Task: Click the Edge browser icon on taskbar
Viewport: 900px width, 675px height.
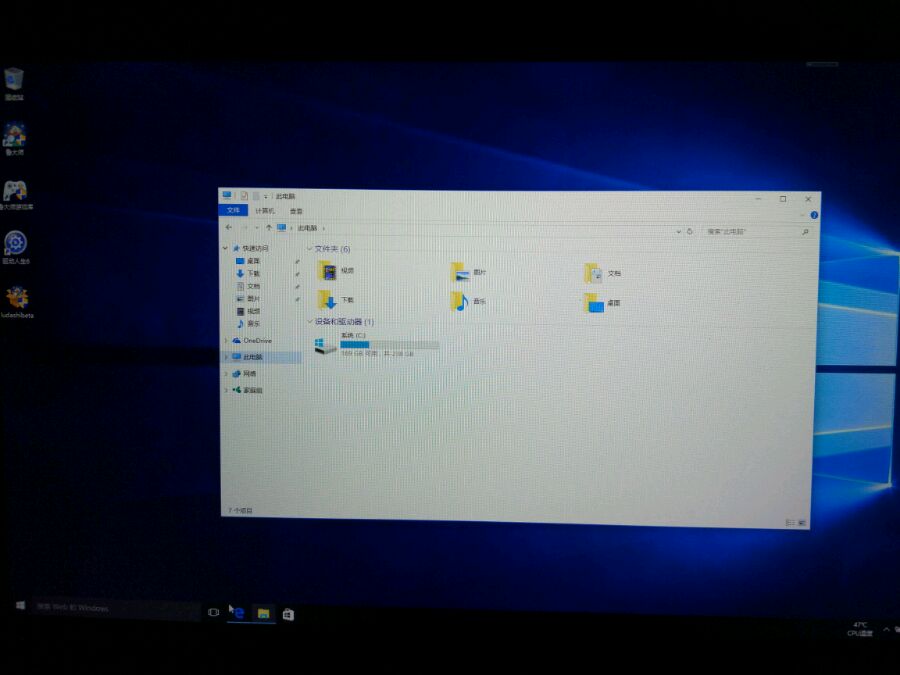Action: (238, 613)
